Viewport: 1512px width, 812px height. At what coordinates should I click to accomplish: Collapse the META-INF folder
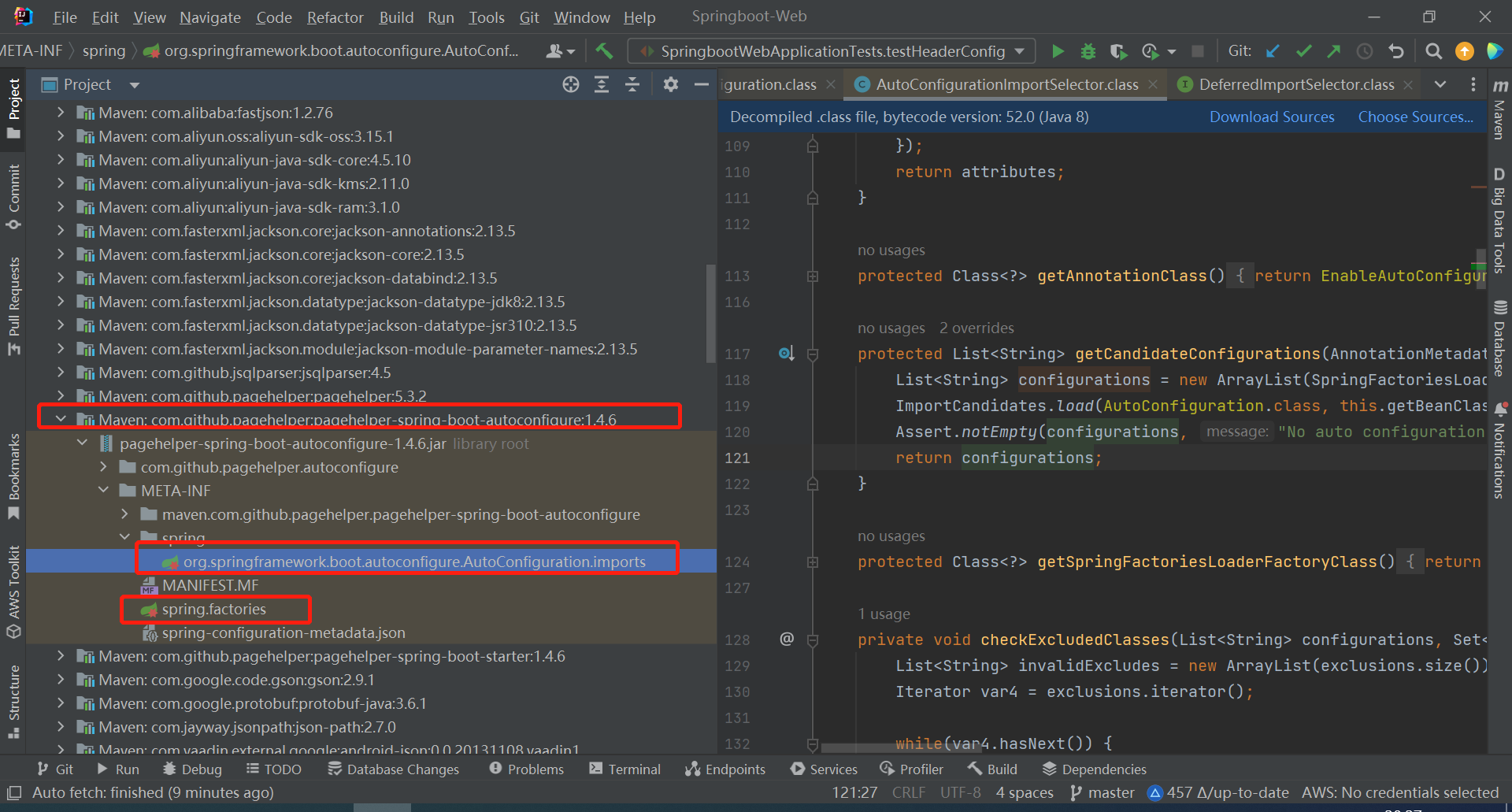[x=103, y=490]
